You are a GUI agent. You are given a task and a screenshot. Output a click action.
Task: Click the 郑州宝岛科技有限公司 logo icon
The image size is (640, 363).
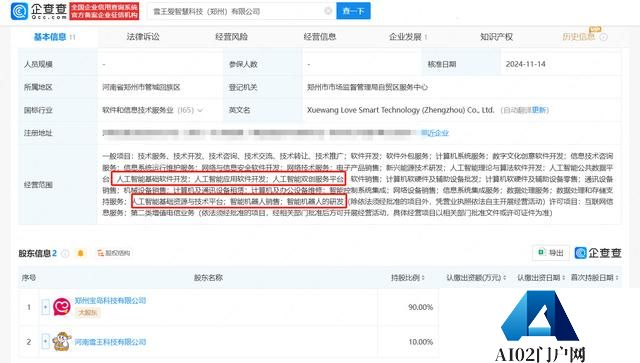click(62, 306)
